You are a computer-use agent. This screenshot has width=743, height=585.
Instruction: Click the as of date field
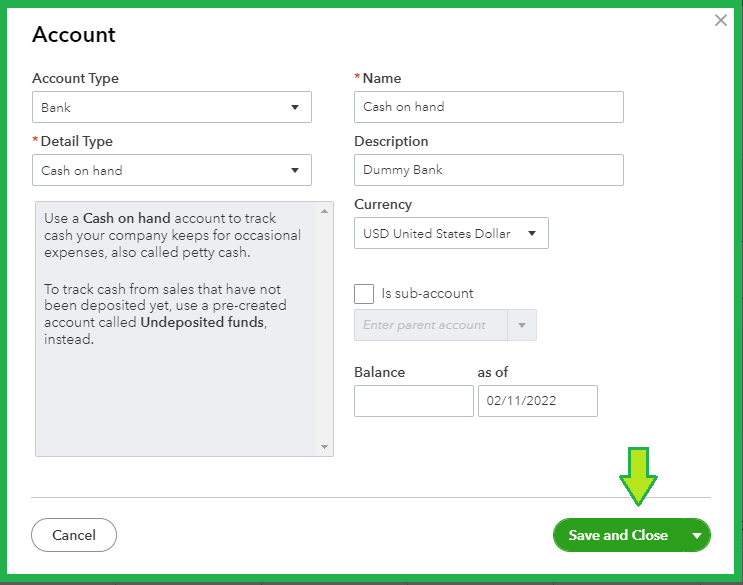click(x=537, y=401)
